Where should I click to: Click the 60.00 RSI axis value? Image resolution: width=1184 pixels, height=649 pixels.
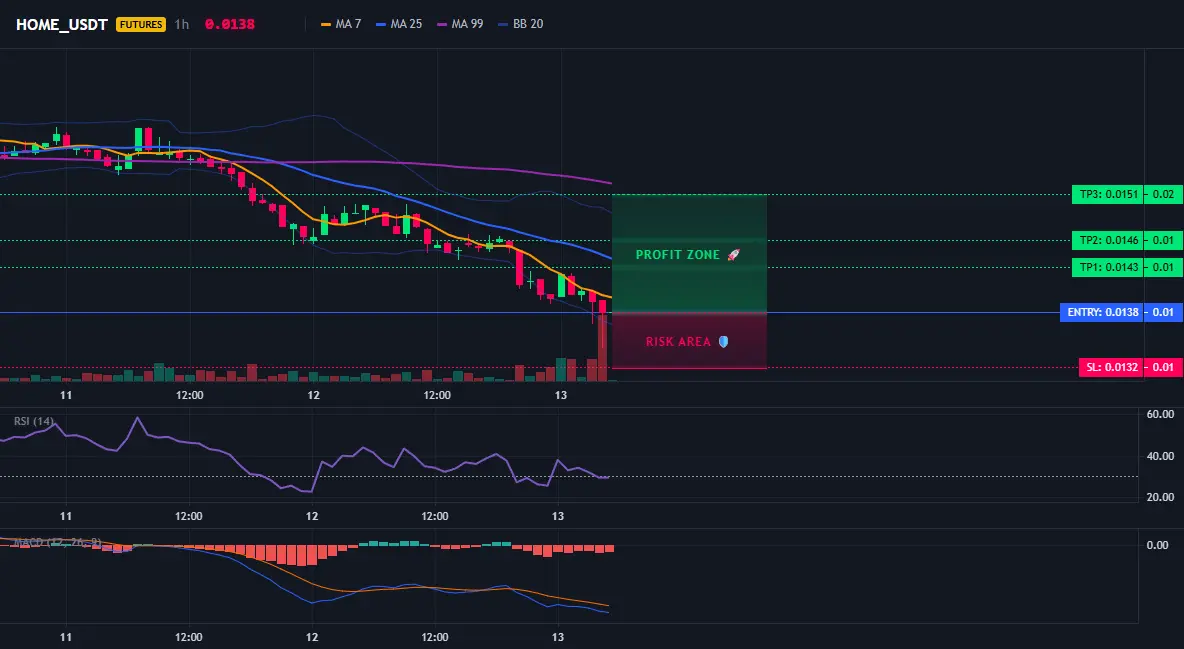tap(1160, 414)
